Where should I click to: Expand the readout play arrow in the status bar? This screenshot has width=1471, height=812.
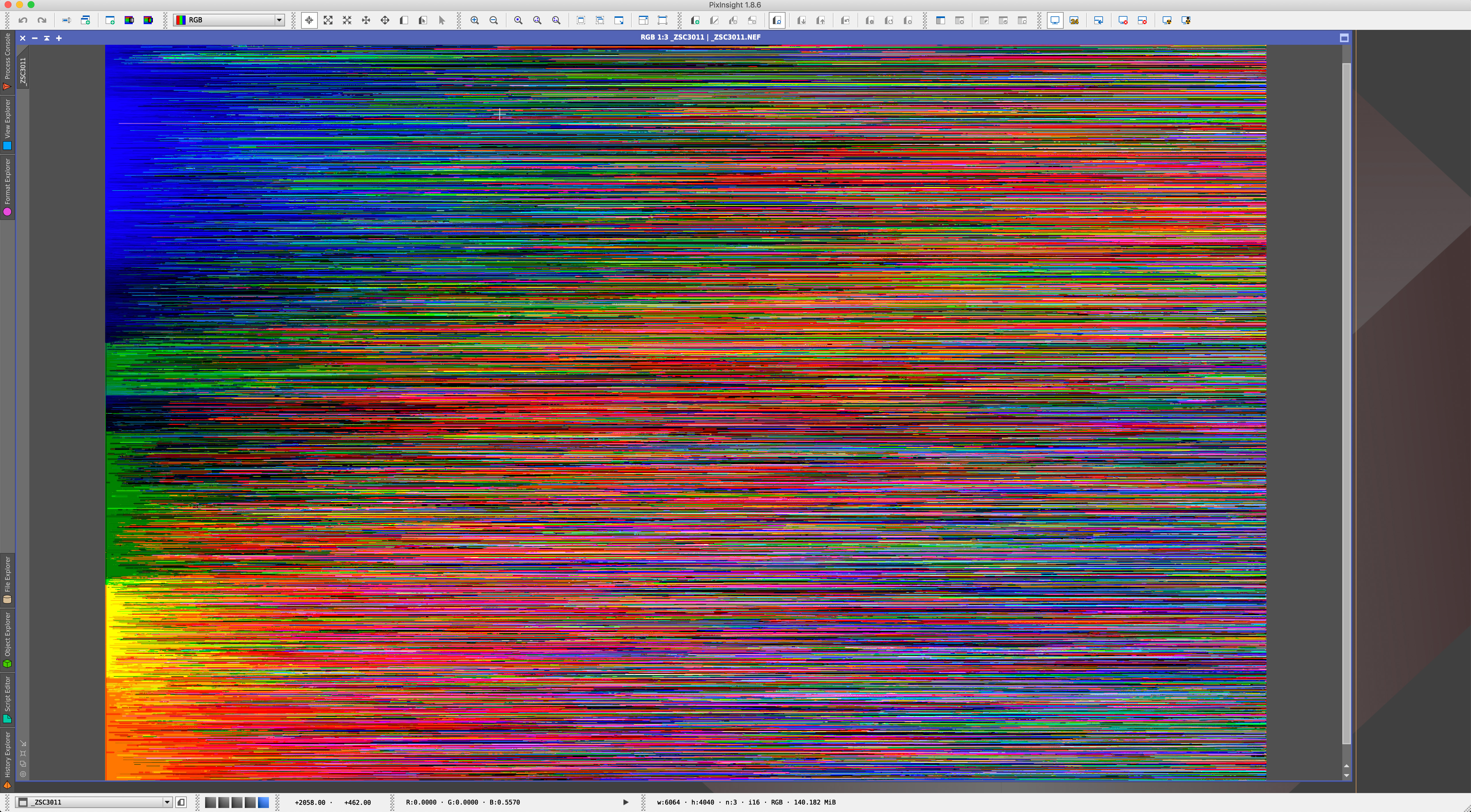click(x=625, y=802)
